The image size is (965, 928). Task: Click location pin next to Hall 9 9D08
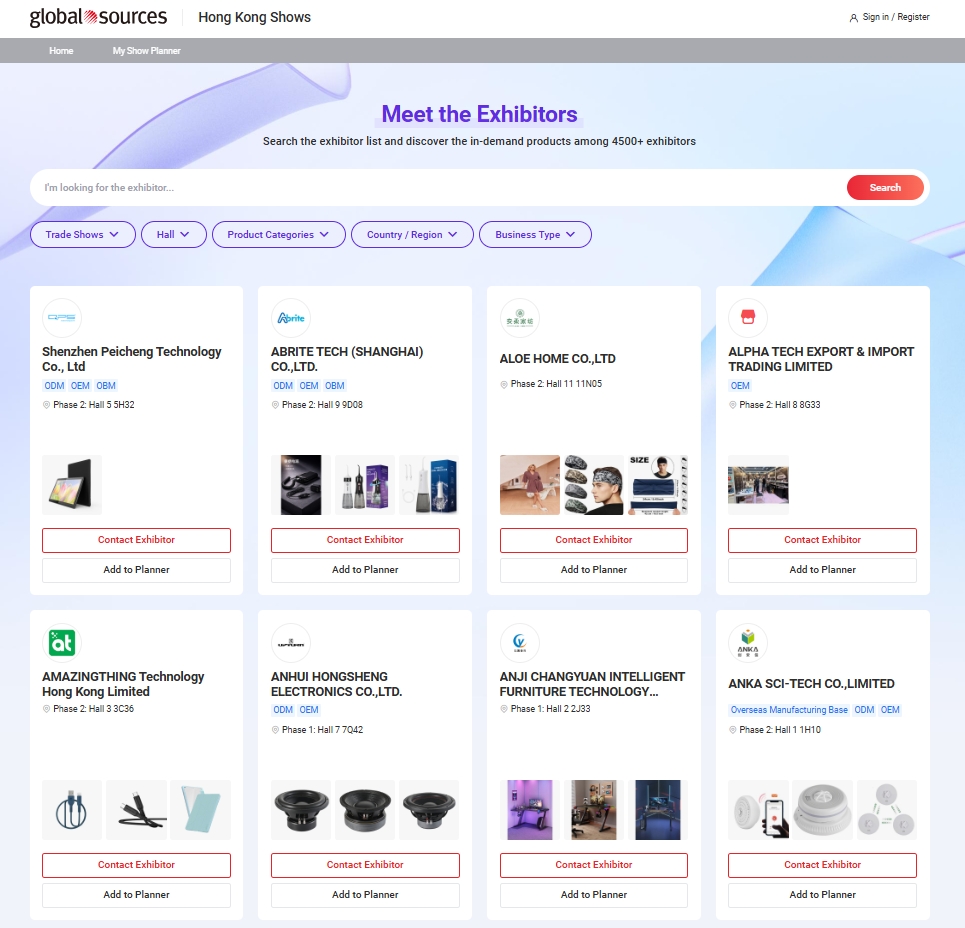click(x=275, y=405)
